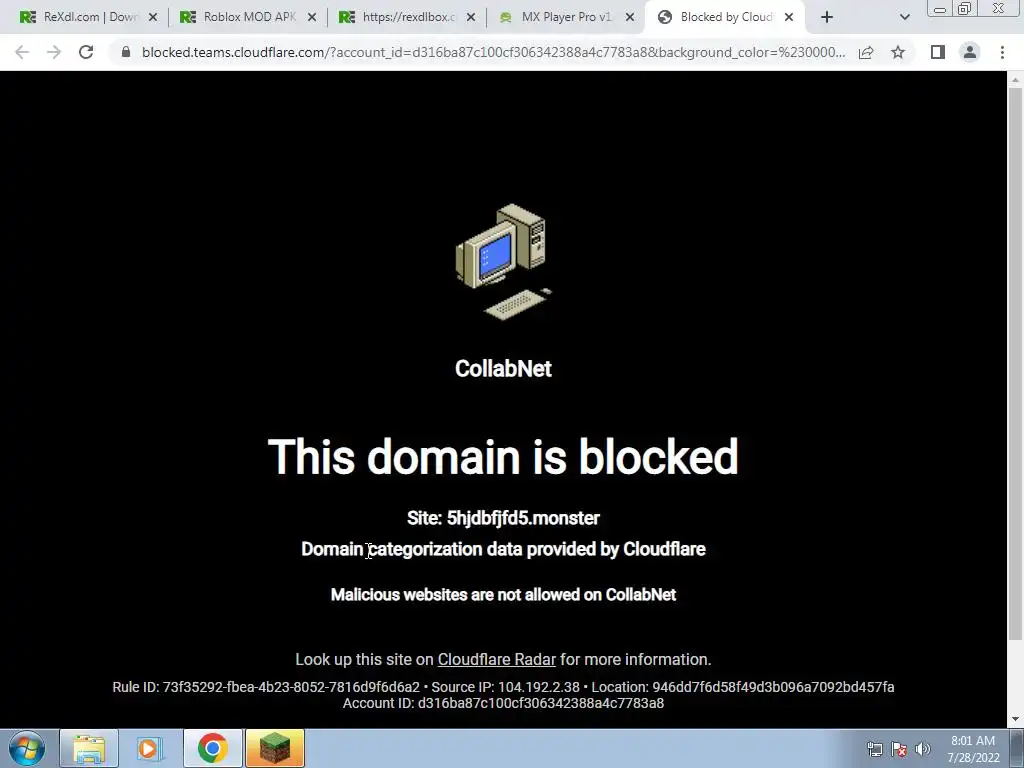Open the profile avatar menu
The height and width of the screenshot is (768, 1024).
970,52
